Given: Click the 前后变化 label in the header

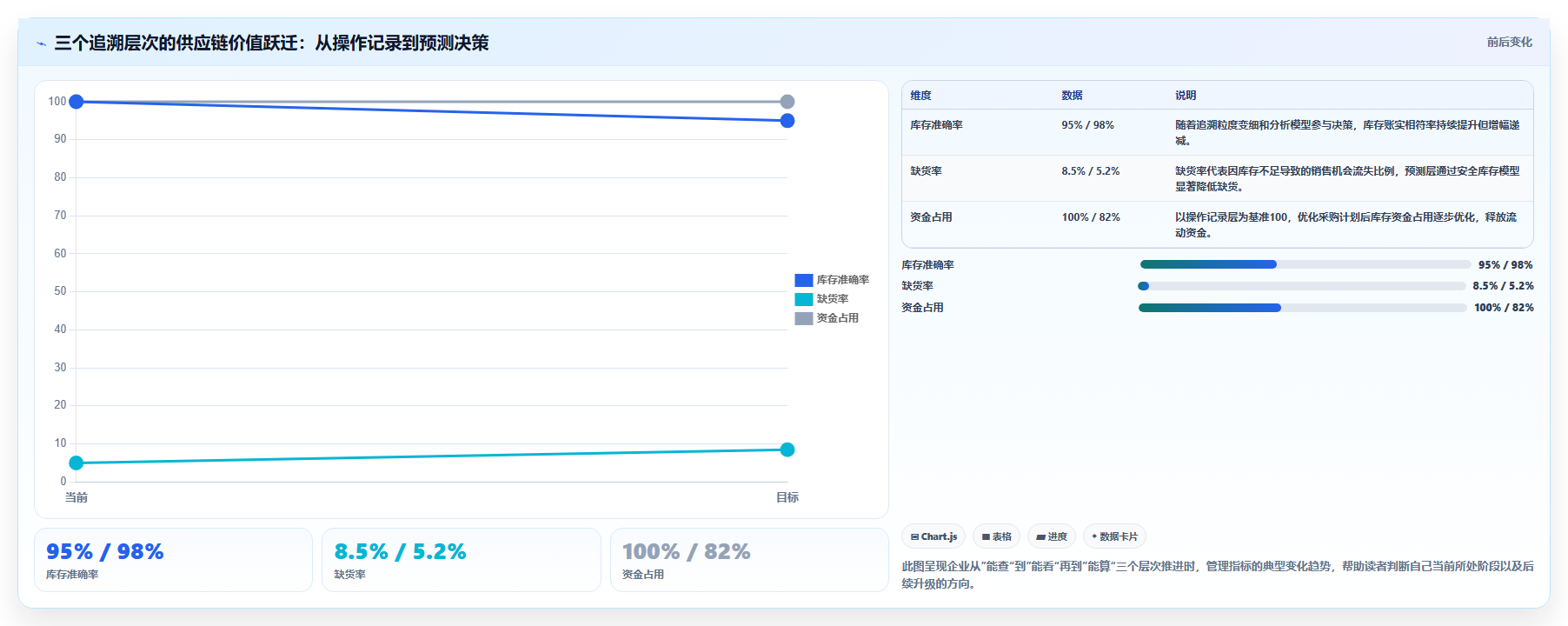Looking at the screenshot, I should 1509,42.
